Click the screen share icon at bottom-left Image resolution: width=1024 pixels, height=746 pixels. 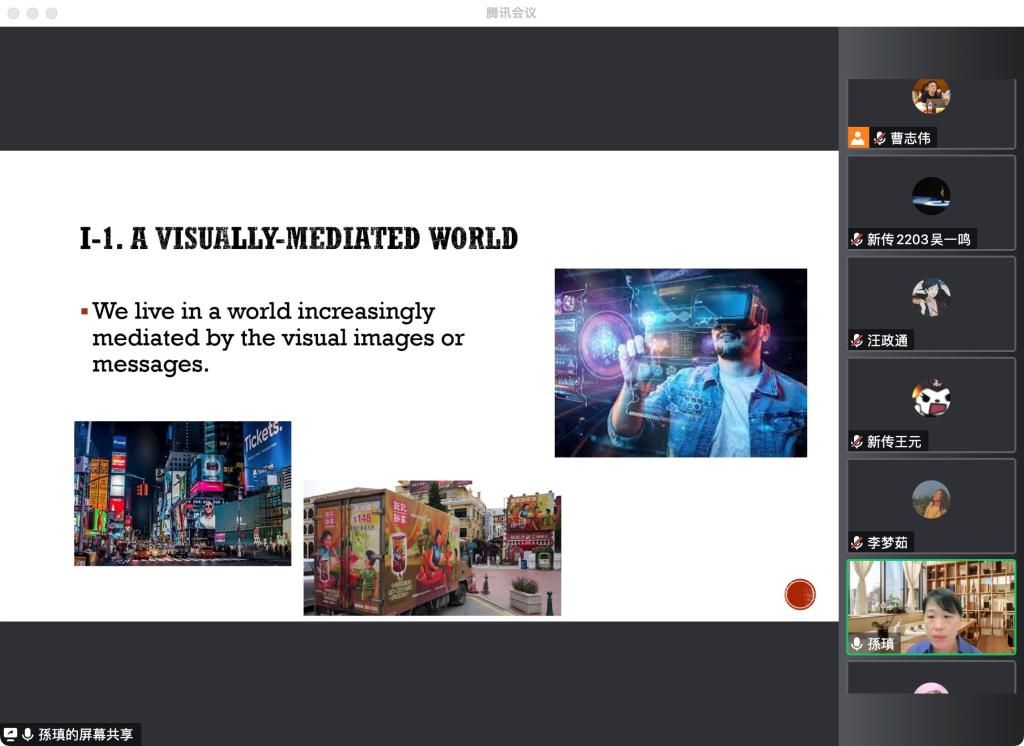(x=11, y=735)
